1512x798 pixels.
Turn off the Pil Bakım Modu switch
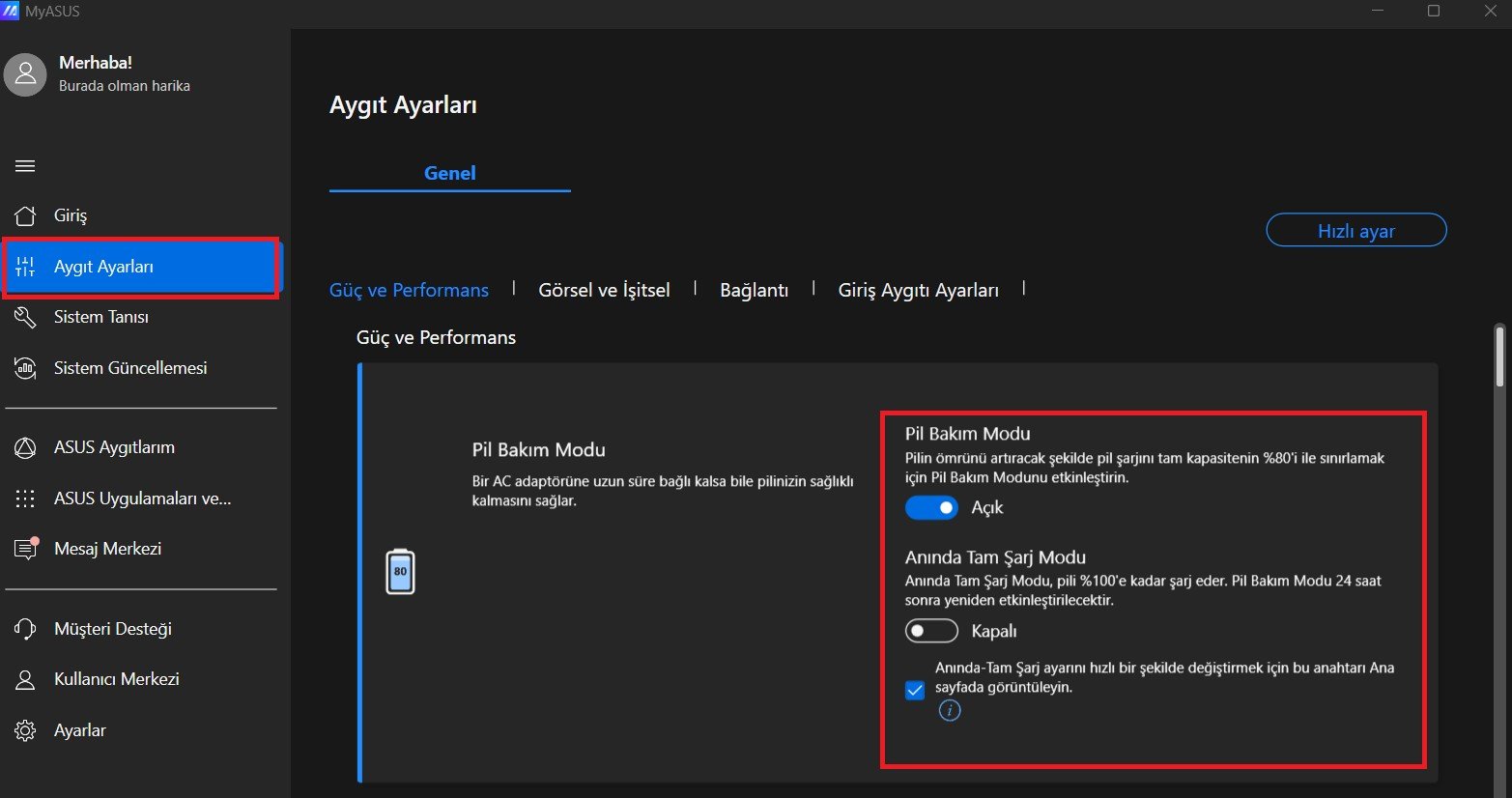(x=931, y=507)
